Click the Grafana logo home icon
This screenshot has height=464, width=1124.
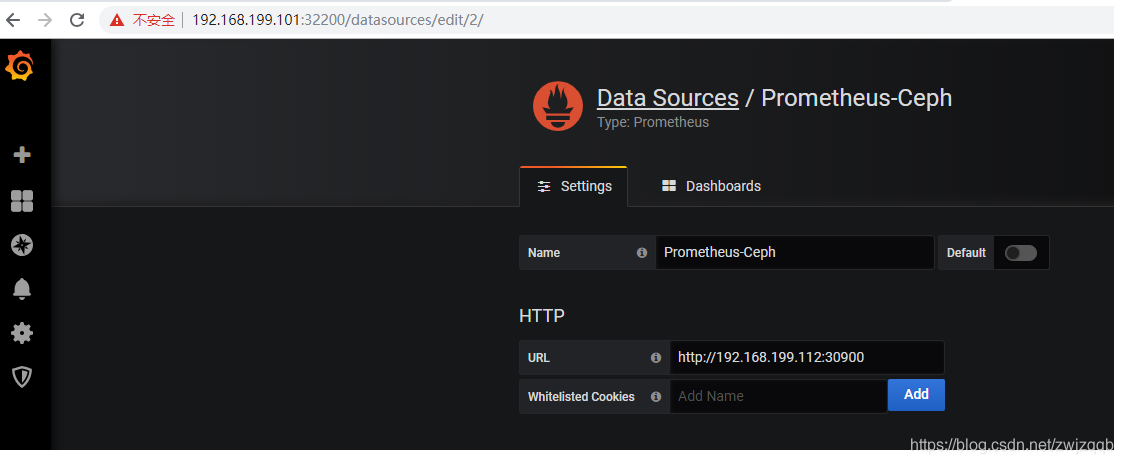20,68
